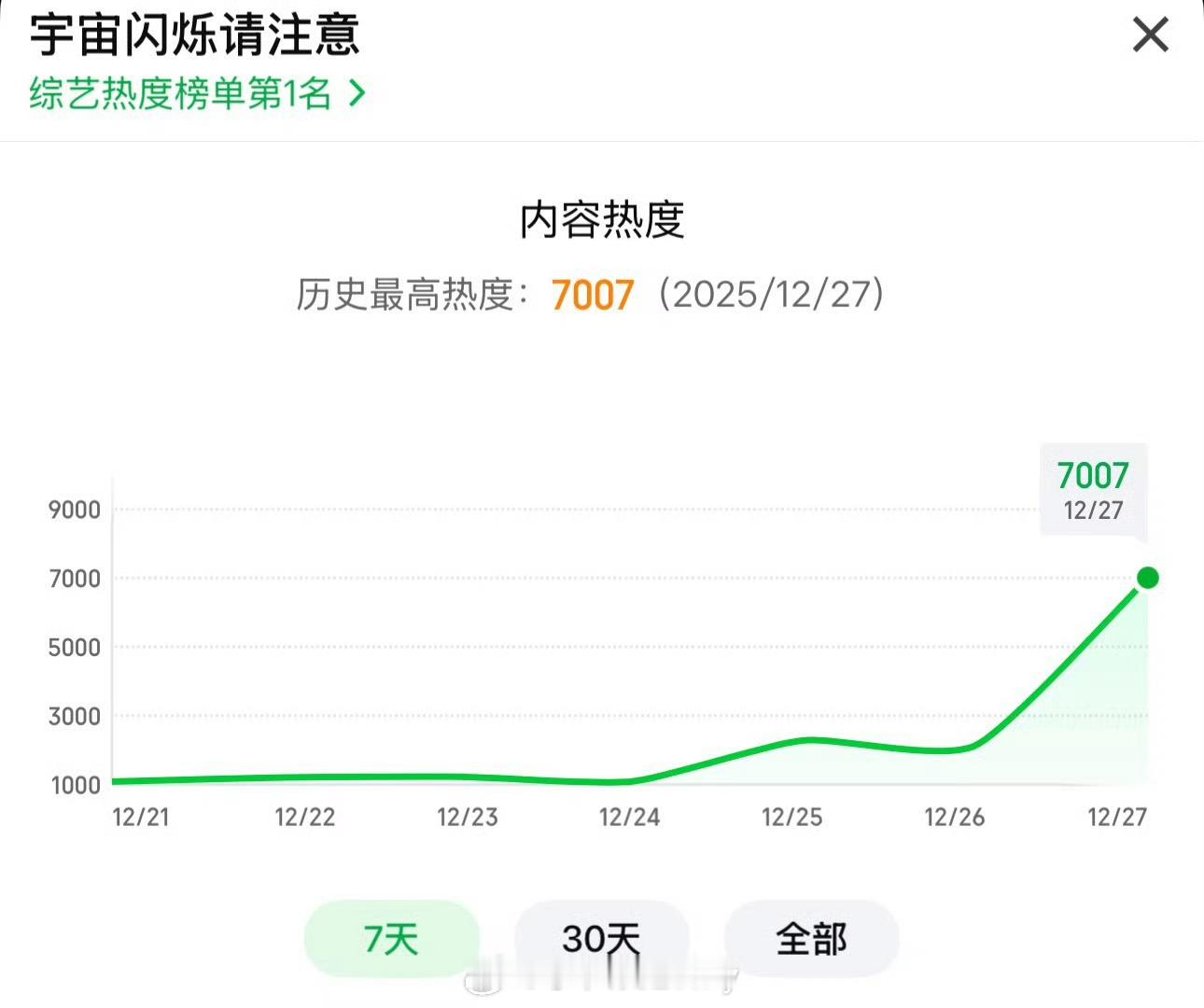Open the 综艺热度榜单第1名 ranking link
Viewport: 1204px width, 1008px height.
(177, 91)
